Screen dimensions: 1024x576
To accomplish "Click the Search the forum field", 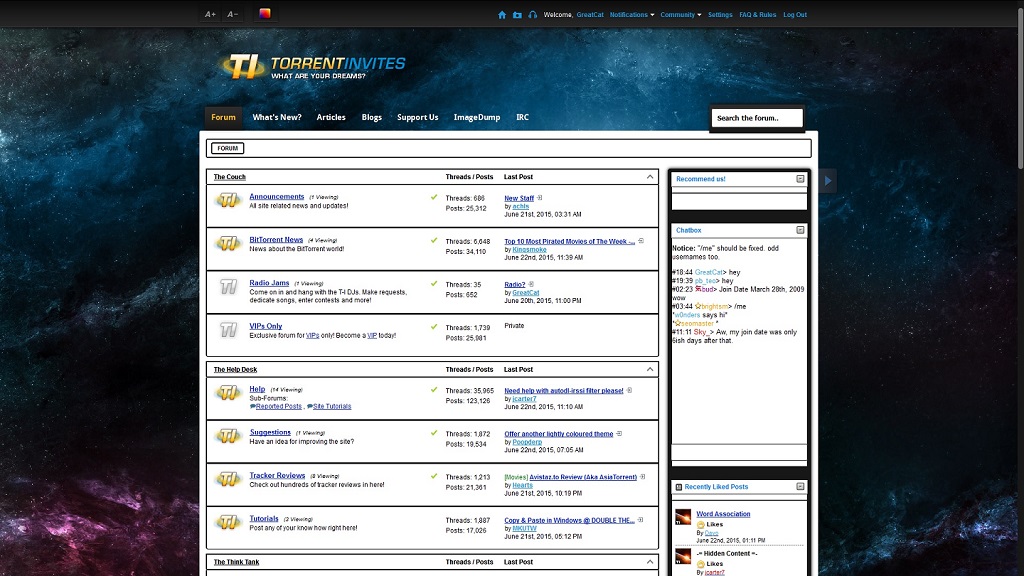I will coord(757,118).
